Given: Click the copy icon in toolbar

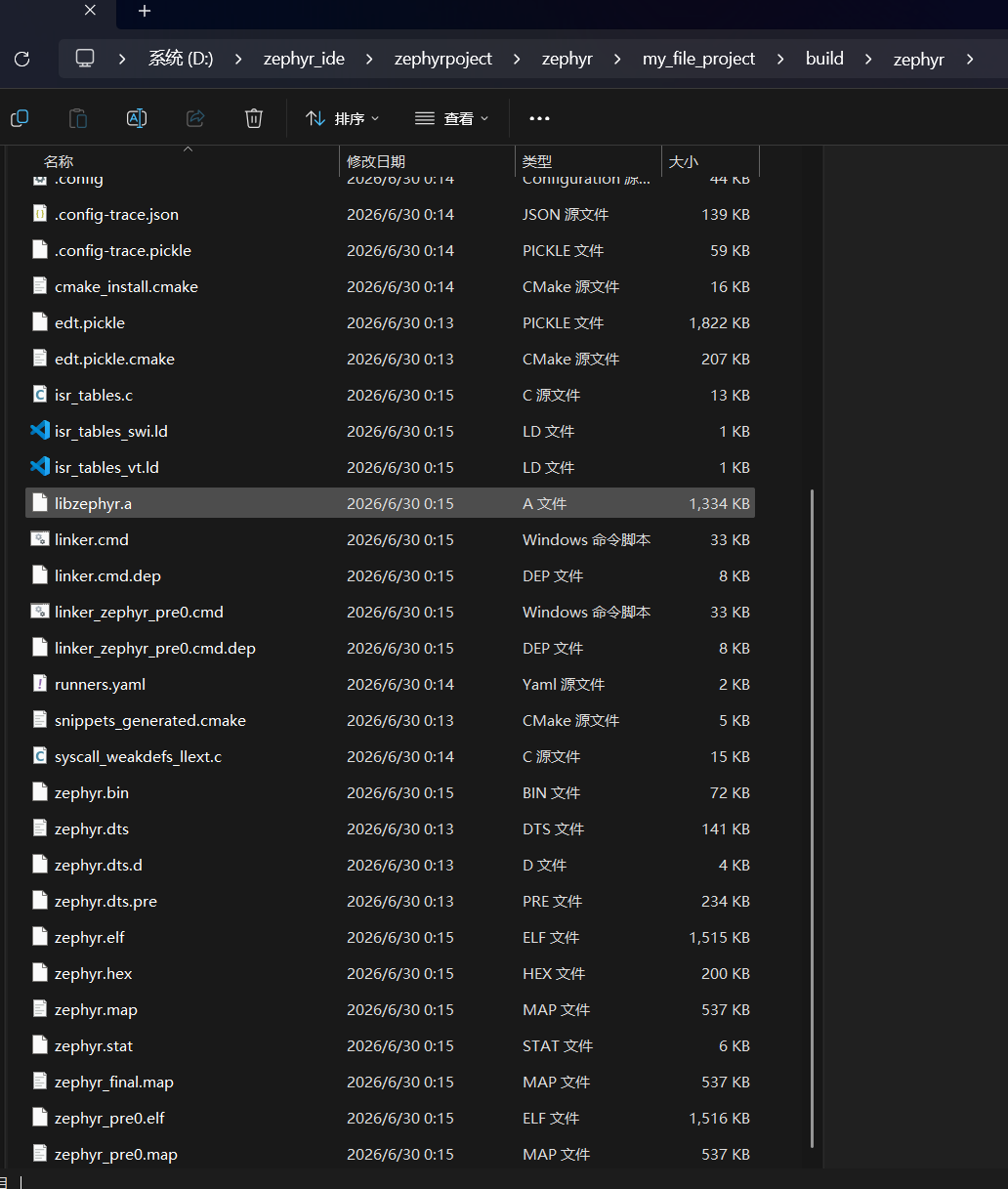Looking at the screenshot, I should 20,118.
